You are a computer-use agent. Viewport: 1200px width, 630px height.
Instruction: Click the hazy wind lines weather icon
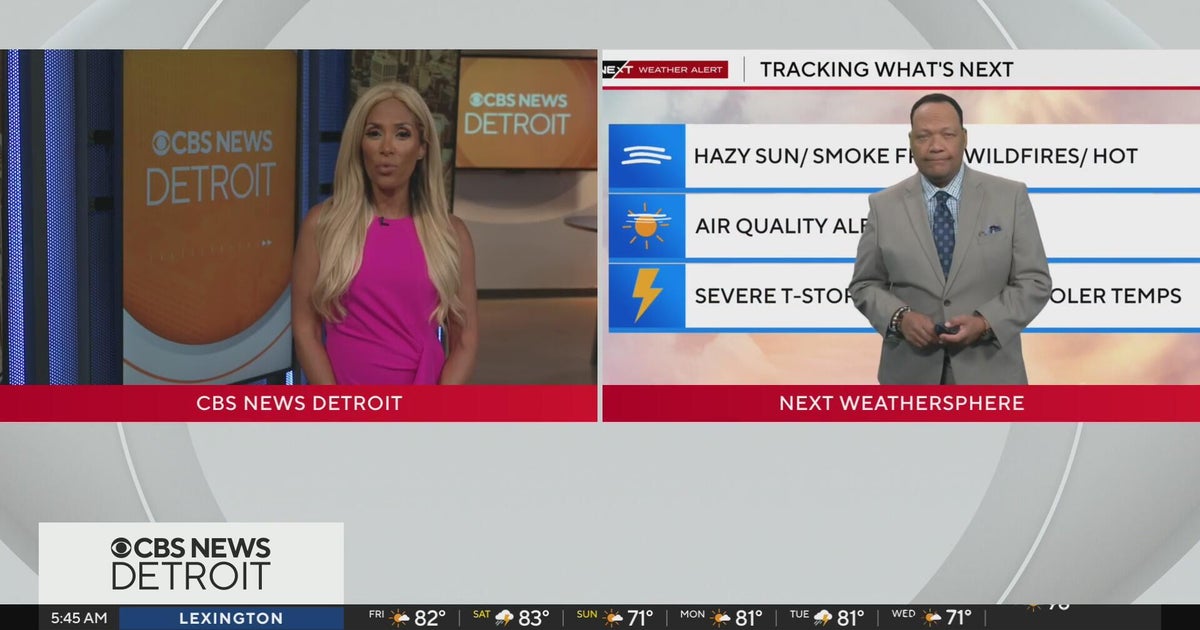tap(647, 156)
